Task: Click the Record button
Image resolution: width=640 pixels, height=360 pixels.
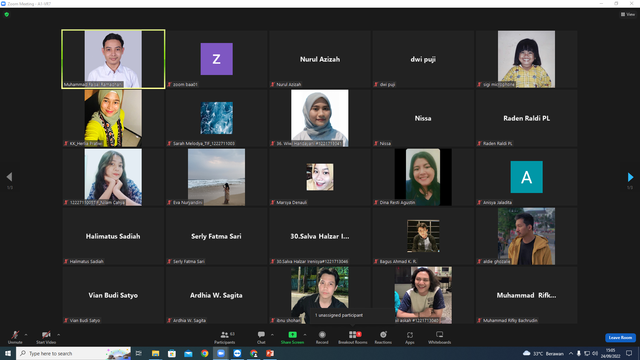Action: (x=322, y=337)
